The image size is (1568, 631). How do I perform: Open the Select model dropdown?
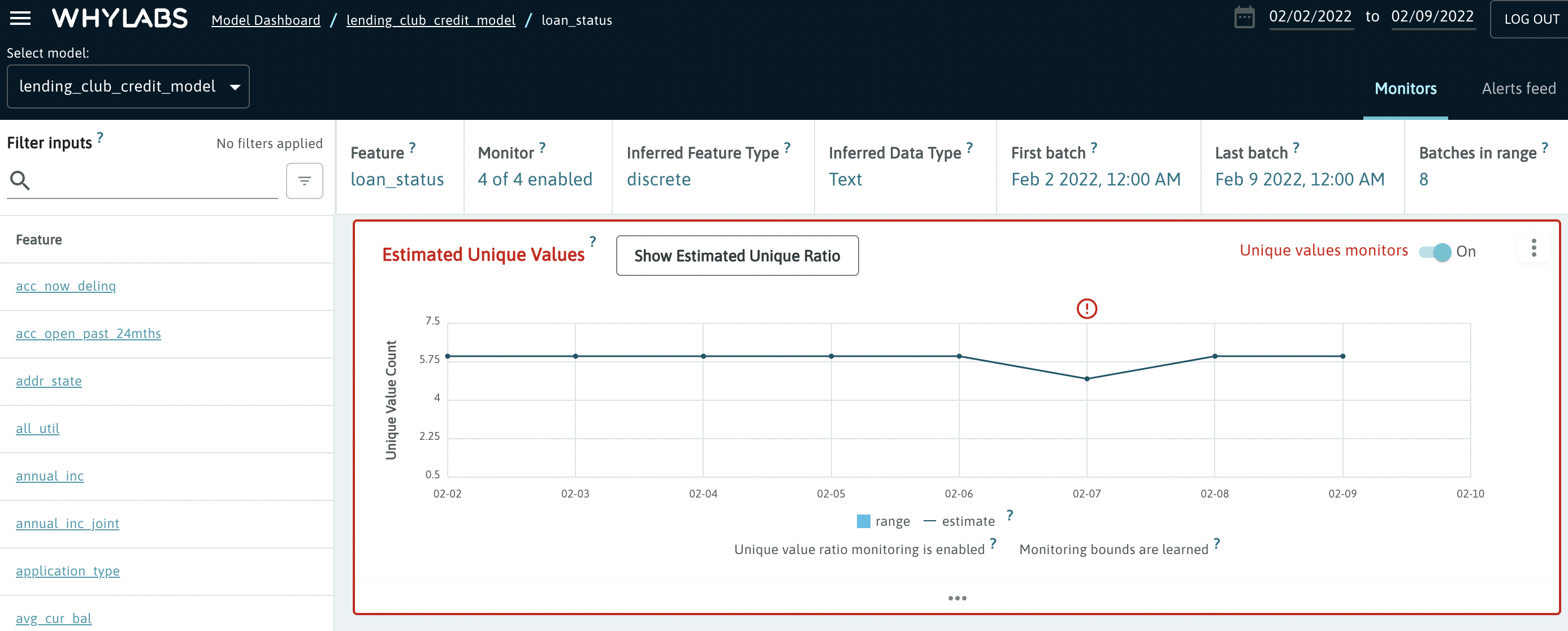click(x=128, y=87)
